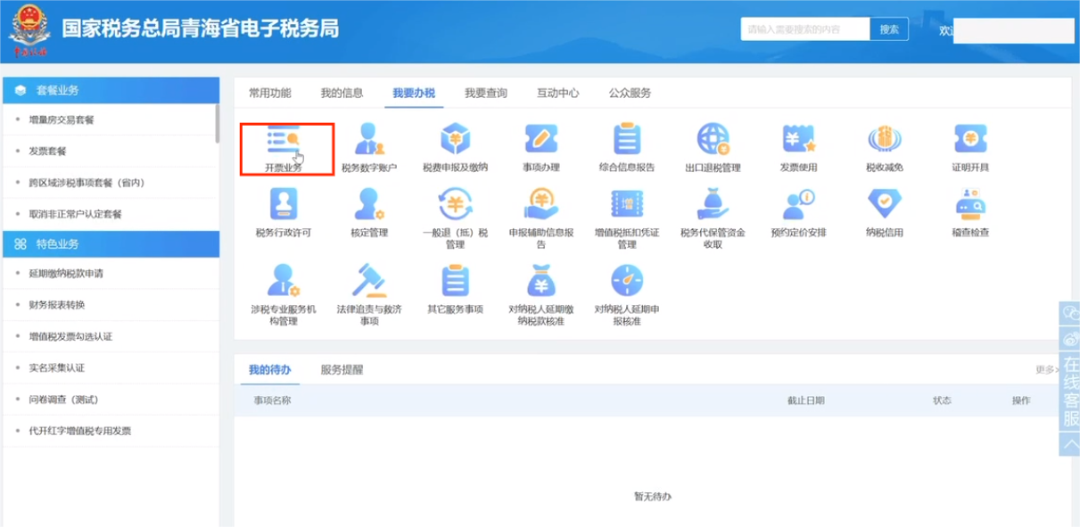Open 税收减免 icon
This screenshot has height=527, width=1080.
click(884, 139)
